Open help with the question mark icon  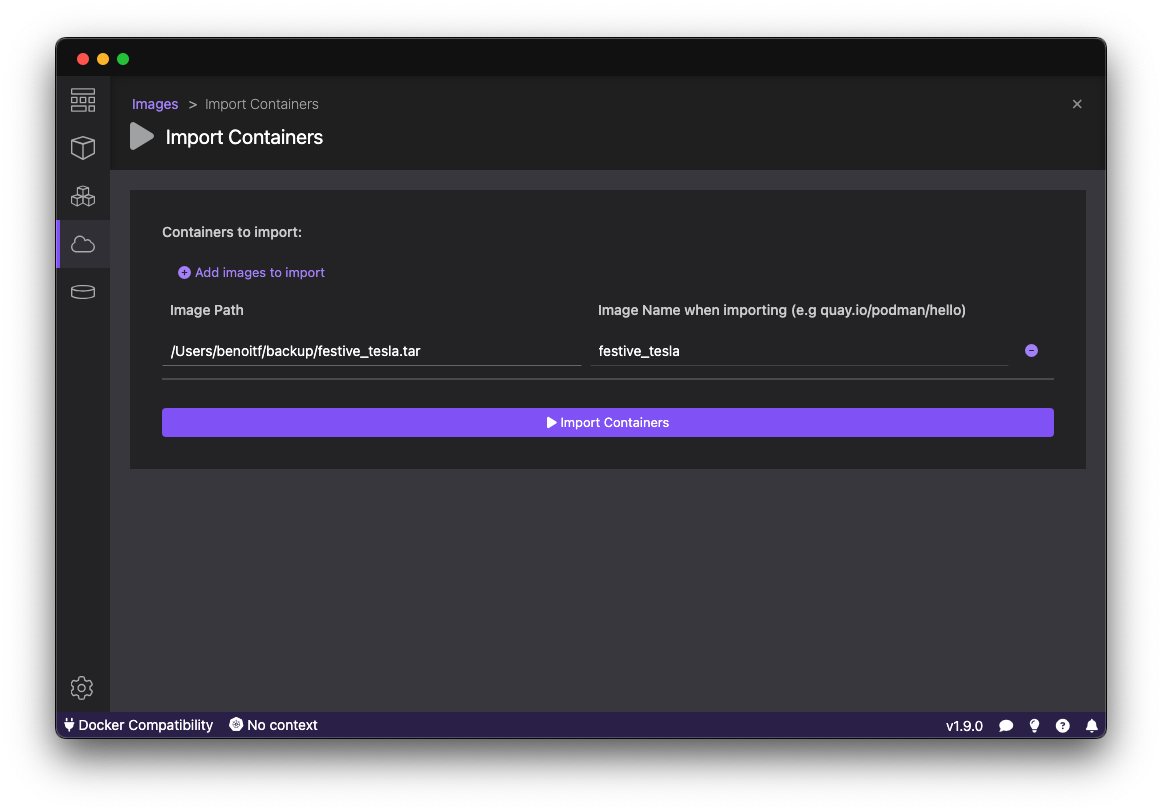(1063, 726)
